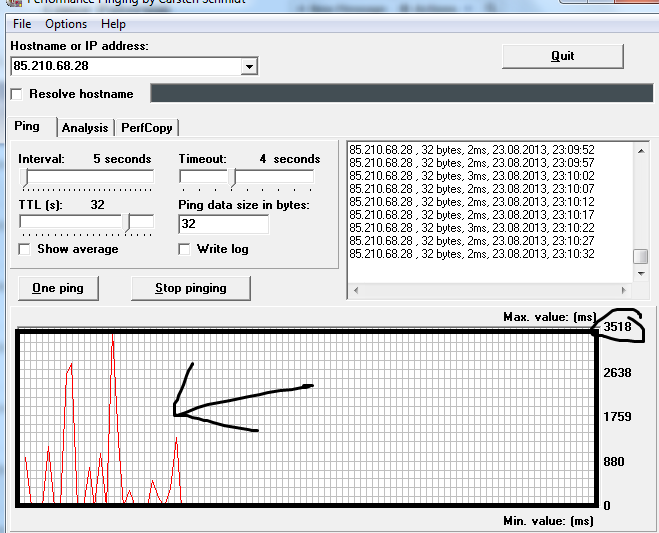Switch to the Analysis tab

tap(85, 128)
